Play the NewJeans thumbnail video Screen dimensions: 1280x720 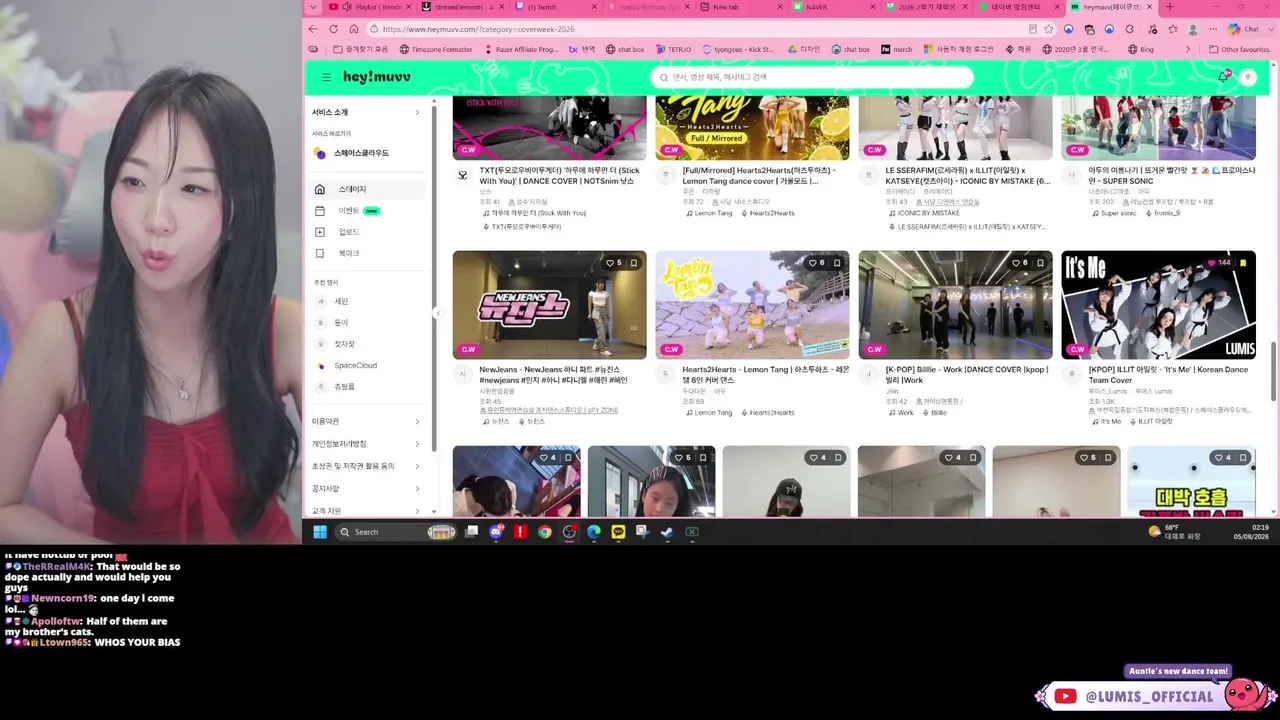tap(549, 305)
